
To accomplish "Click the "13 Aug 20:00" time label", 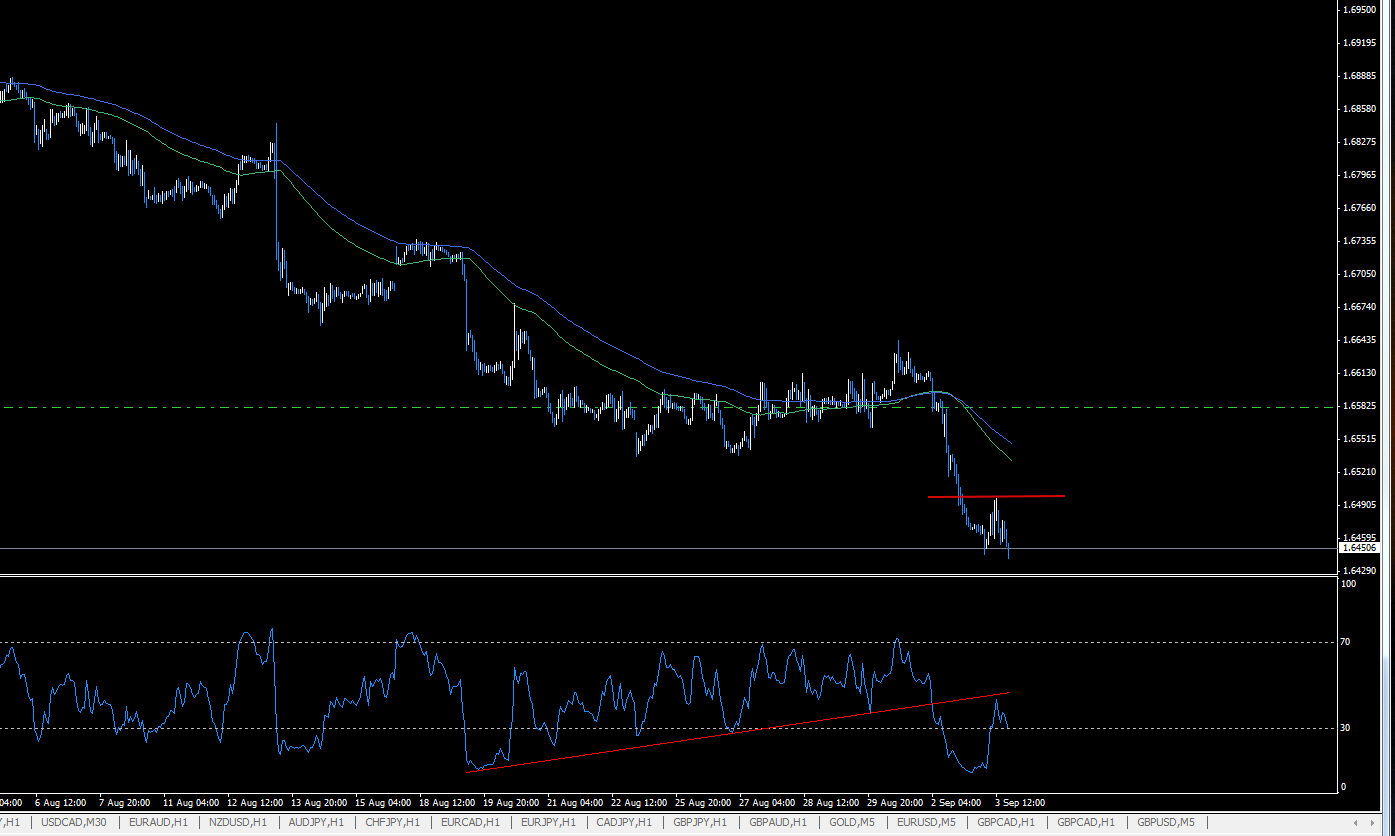I will pos(318,803).
